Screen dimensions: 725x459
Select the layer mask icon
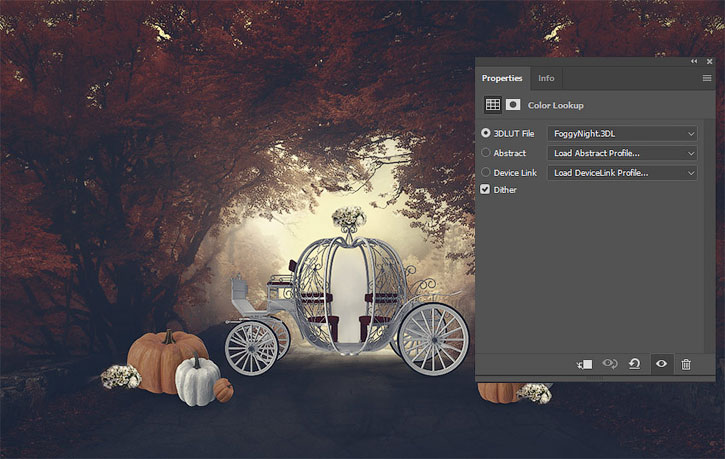click(513, 105)
